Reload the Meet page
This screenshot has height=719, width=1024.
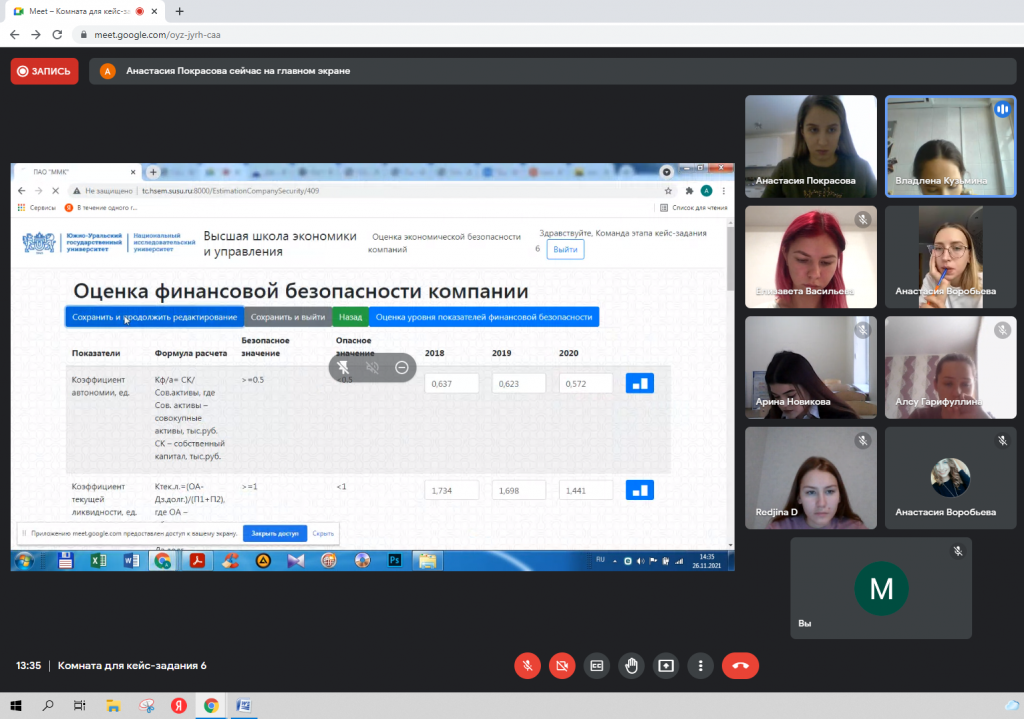tap(57, 35)
